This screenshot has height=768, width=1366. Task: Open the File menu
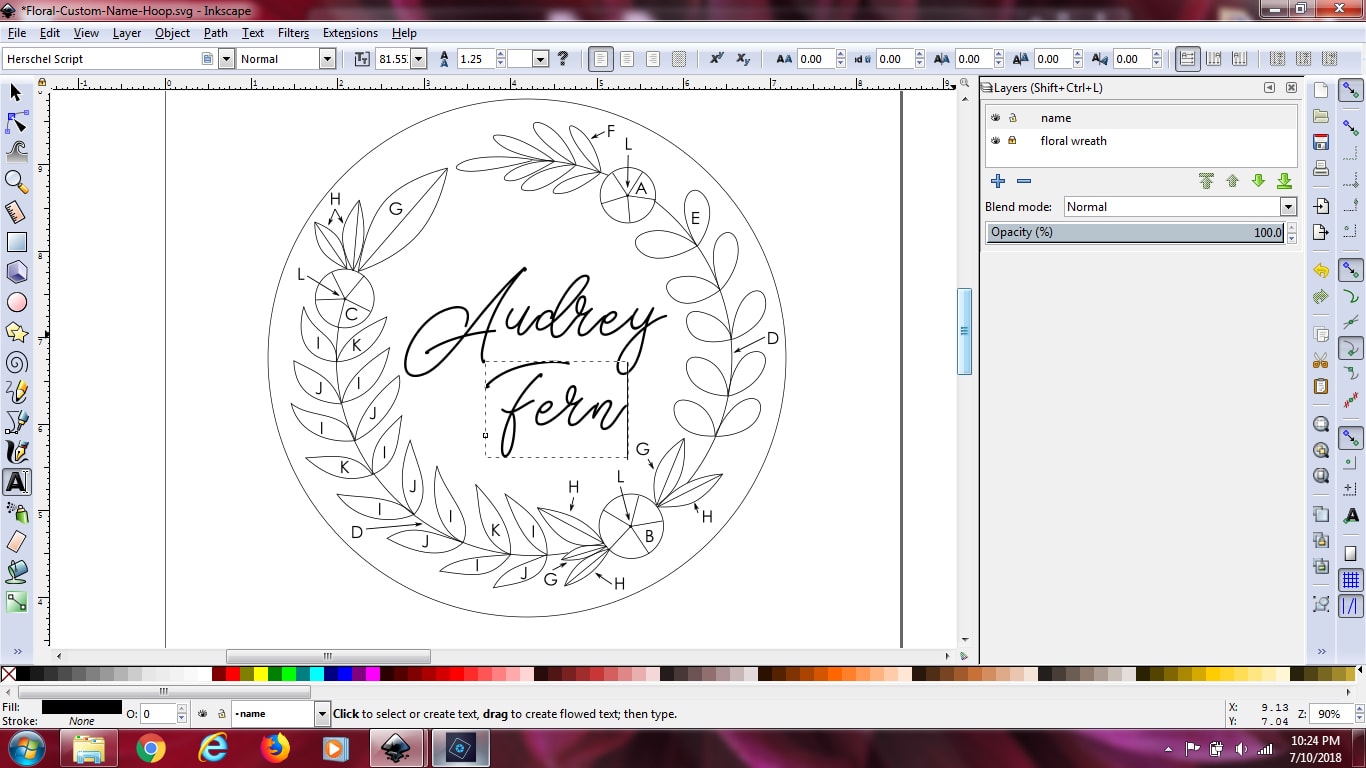click(x=17, y=33)
